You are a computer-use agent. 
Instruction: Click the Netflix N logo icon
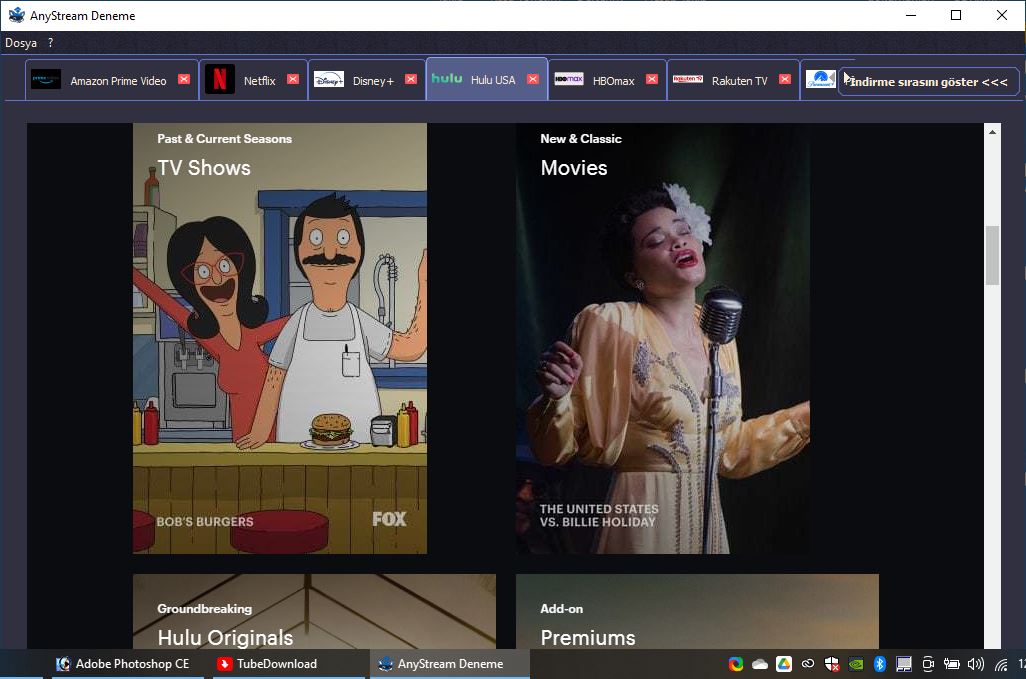tap(219, 80)
